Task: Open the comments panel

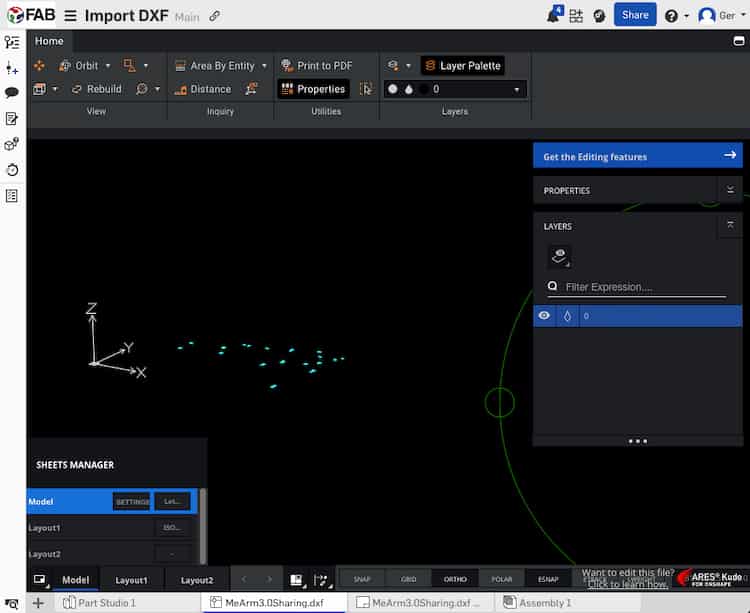Action: [x=12, y=92]
